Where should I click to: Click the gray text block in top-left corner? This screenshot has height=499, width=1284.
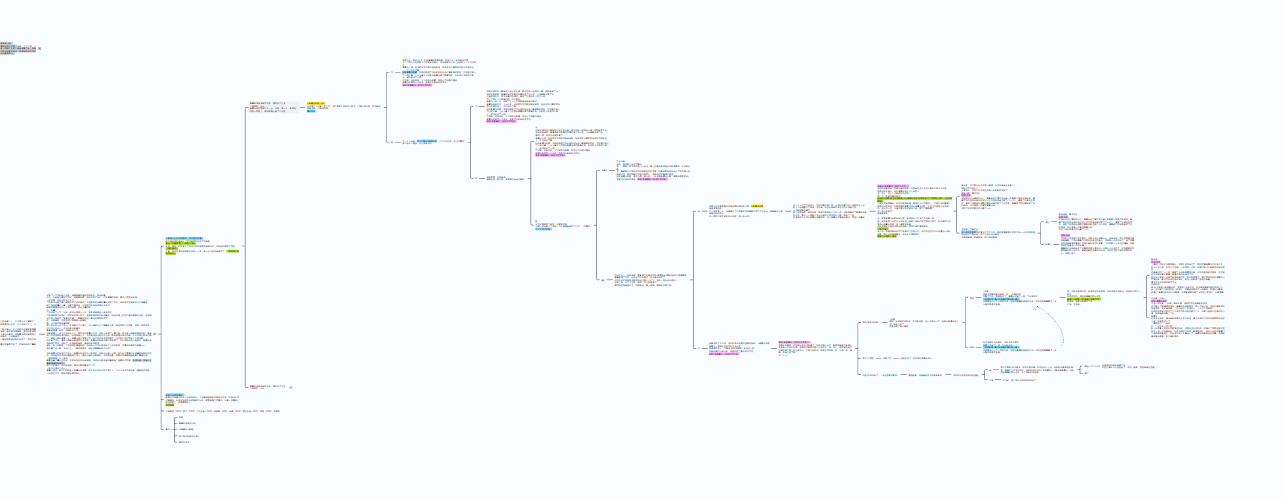click(18, 48)
